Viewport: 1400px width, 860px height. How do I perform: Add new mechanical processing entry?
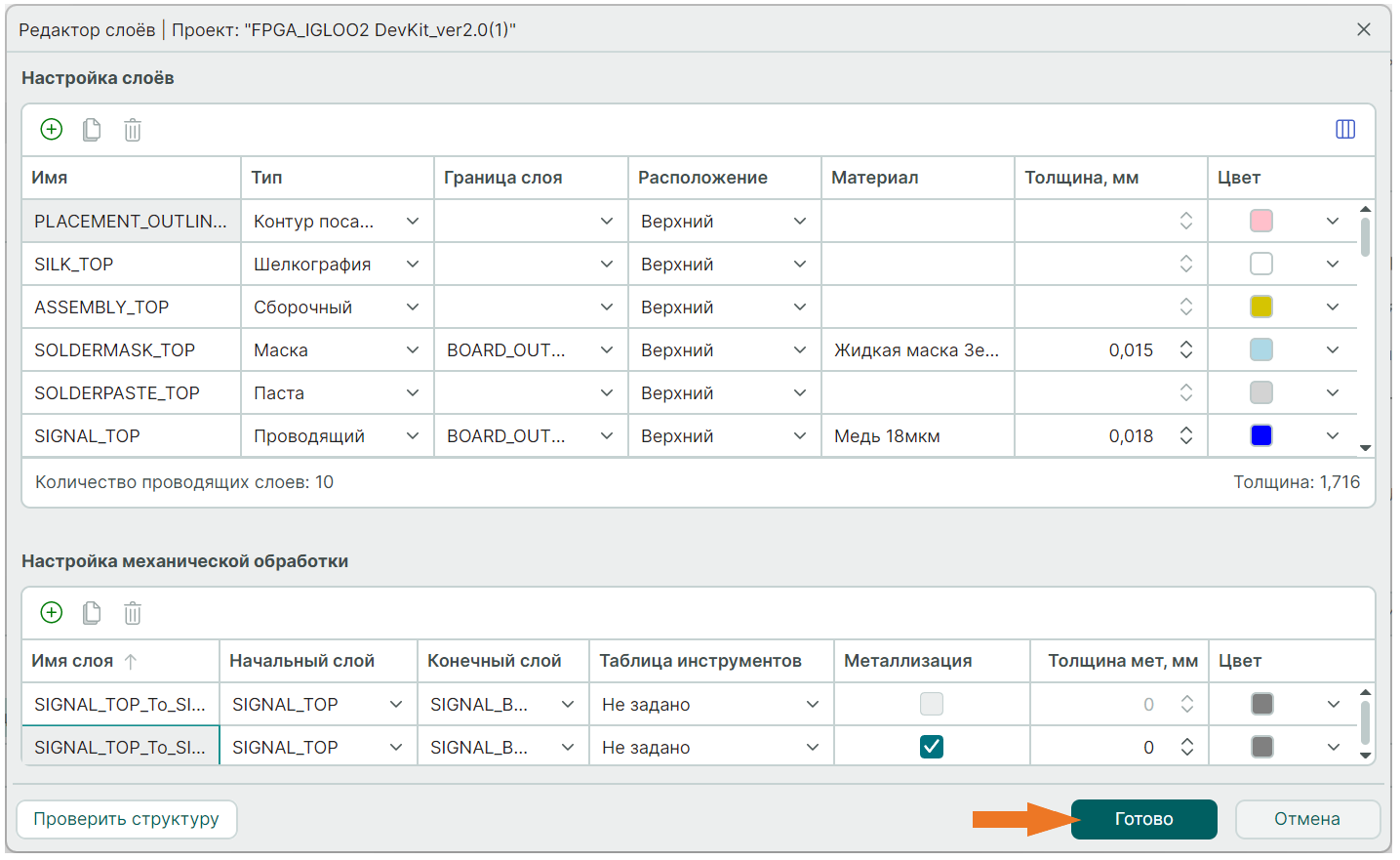pos(52,612)
